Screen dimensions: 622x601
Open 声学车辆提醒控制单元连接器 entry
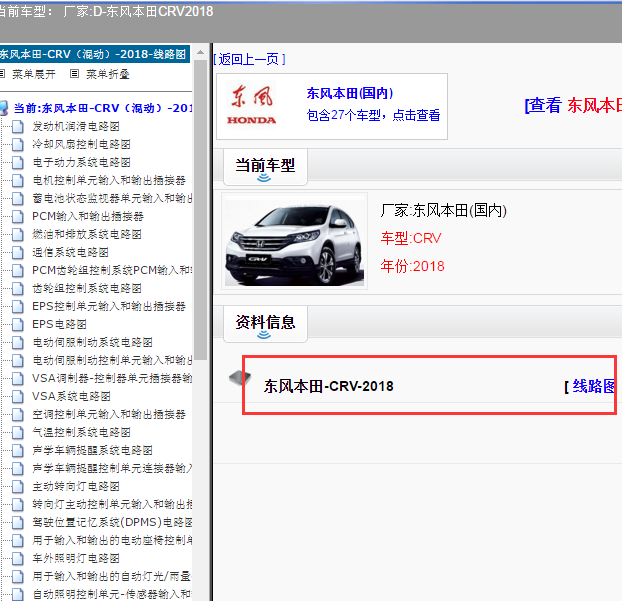(x=112, y=469)
